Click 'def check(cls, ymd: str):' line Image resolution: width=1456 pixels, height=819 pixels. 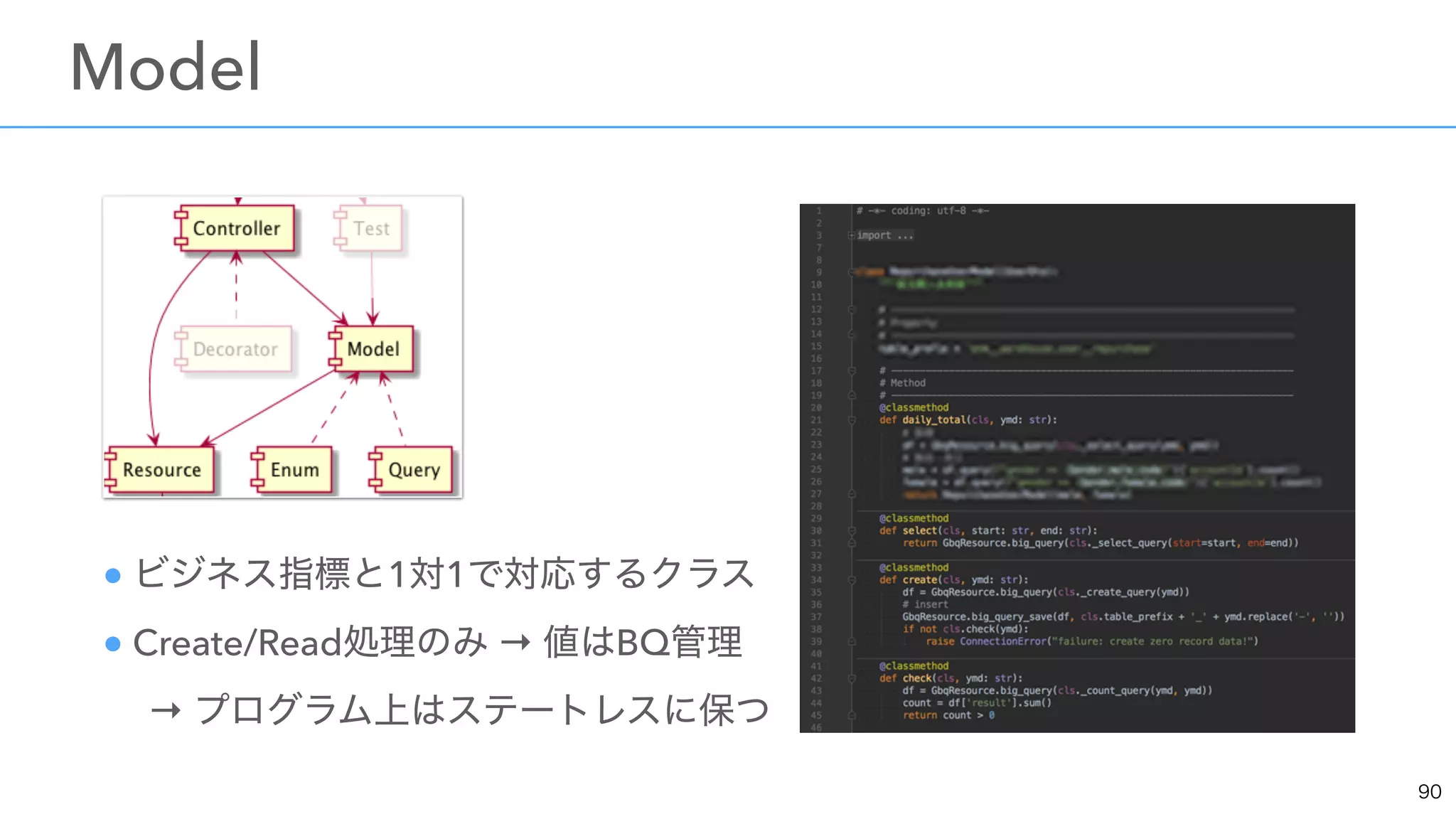click(x=951, y=678)
